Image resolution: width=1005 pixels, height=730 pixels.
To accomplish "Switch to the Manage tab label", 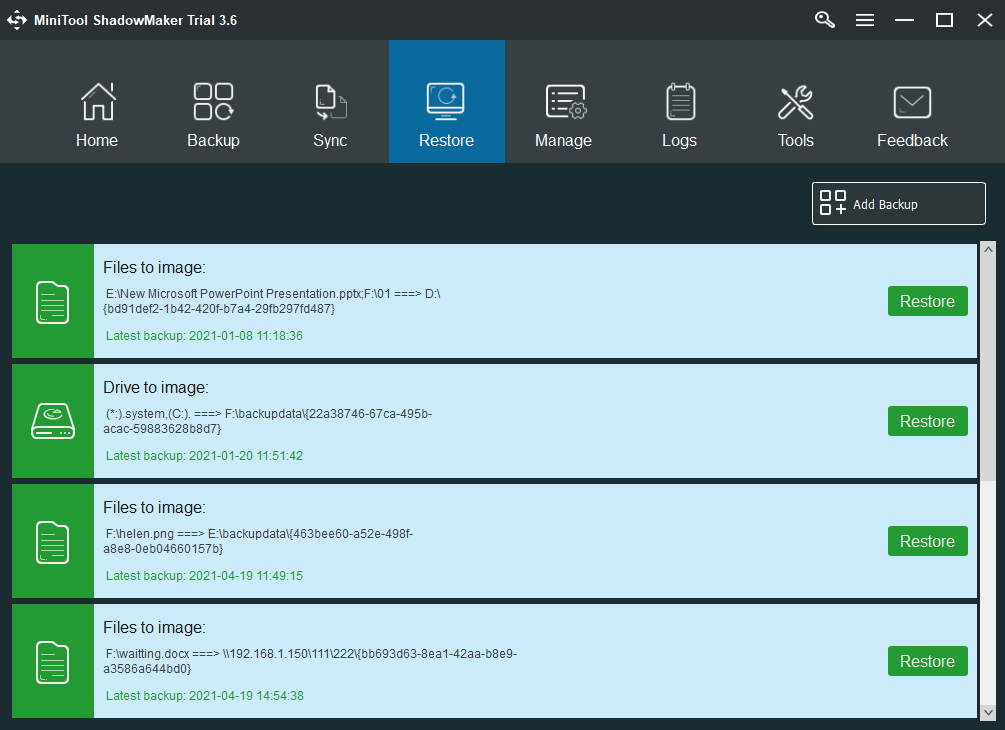I will [x=563, y=141].
